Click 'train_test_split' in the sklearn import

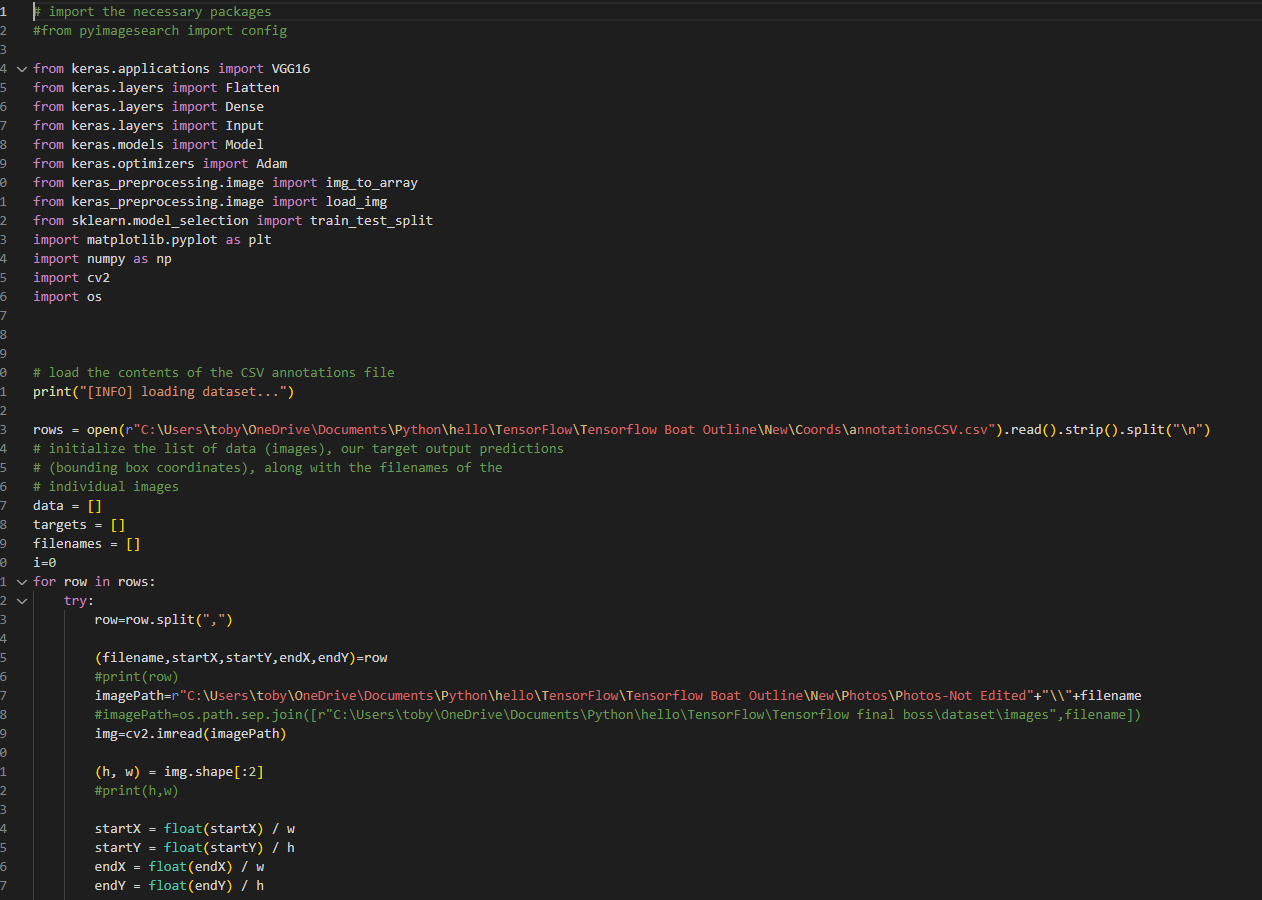(371, 221)
